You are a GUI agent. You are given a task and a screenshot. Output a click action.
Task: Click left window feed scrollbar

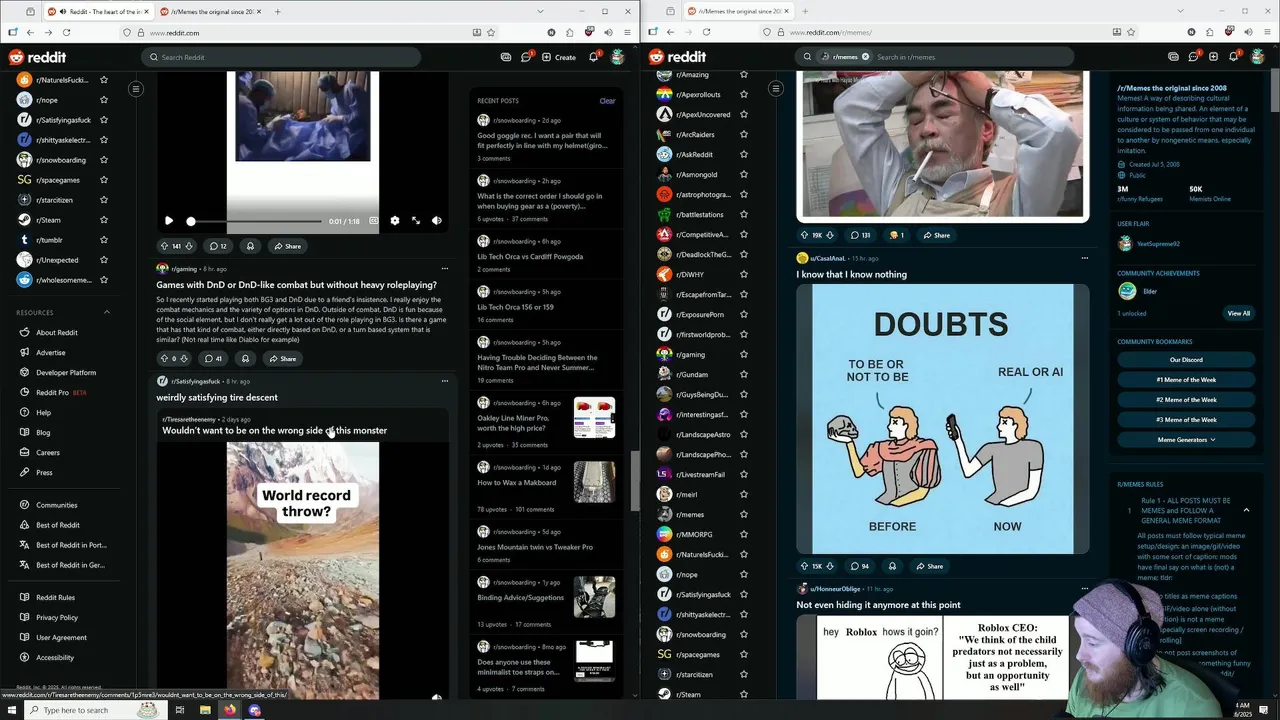[x=633, y=480]
